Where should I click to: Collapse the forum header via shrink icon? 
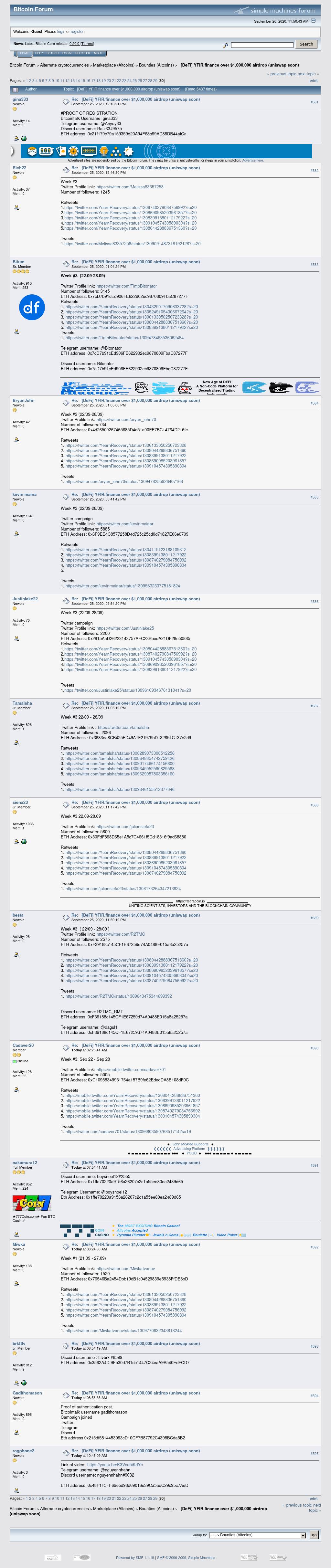click(x=313, y=21)
